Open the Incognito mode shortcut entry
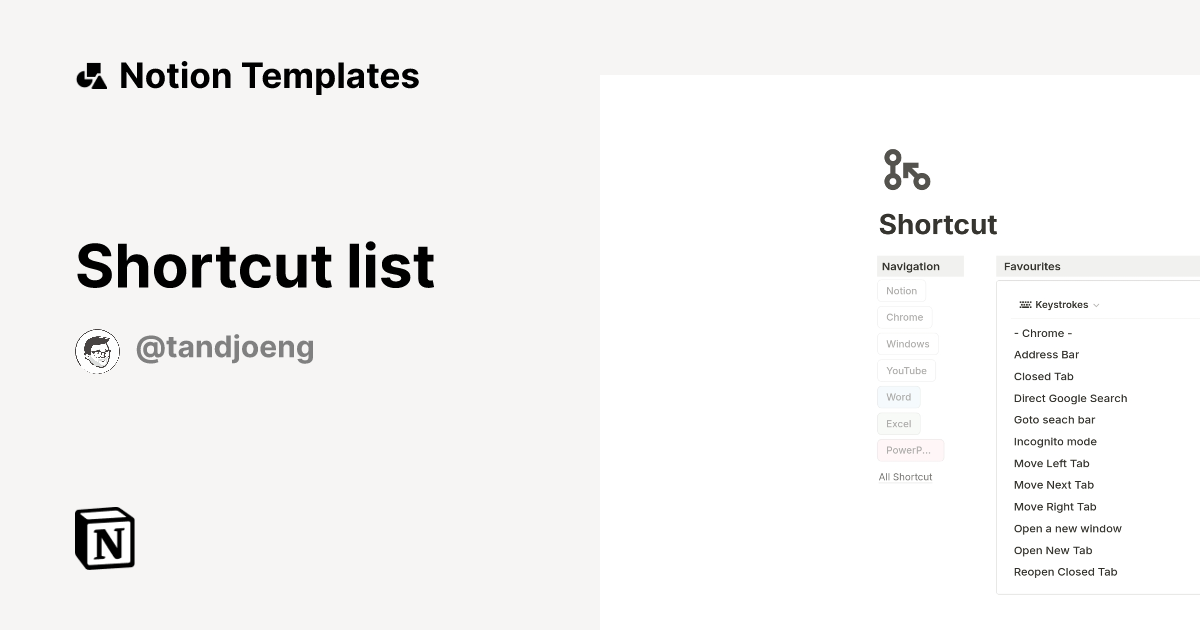 (1055, 441)
